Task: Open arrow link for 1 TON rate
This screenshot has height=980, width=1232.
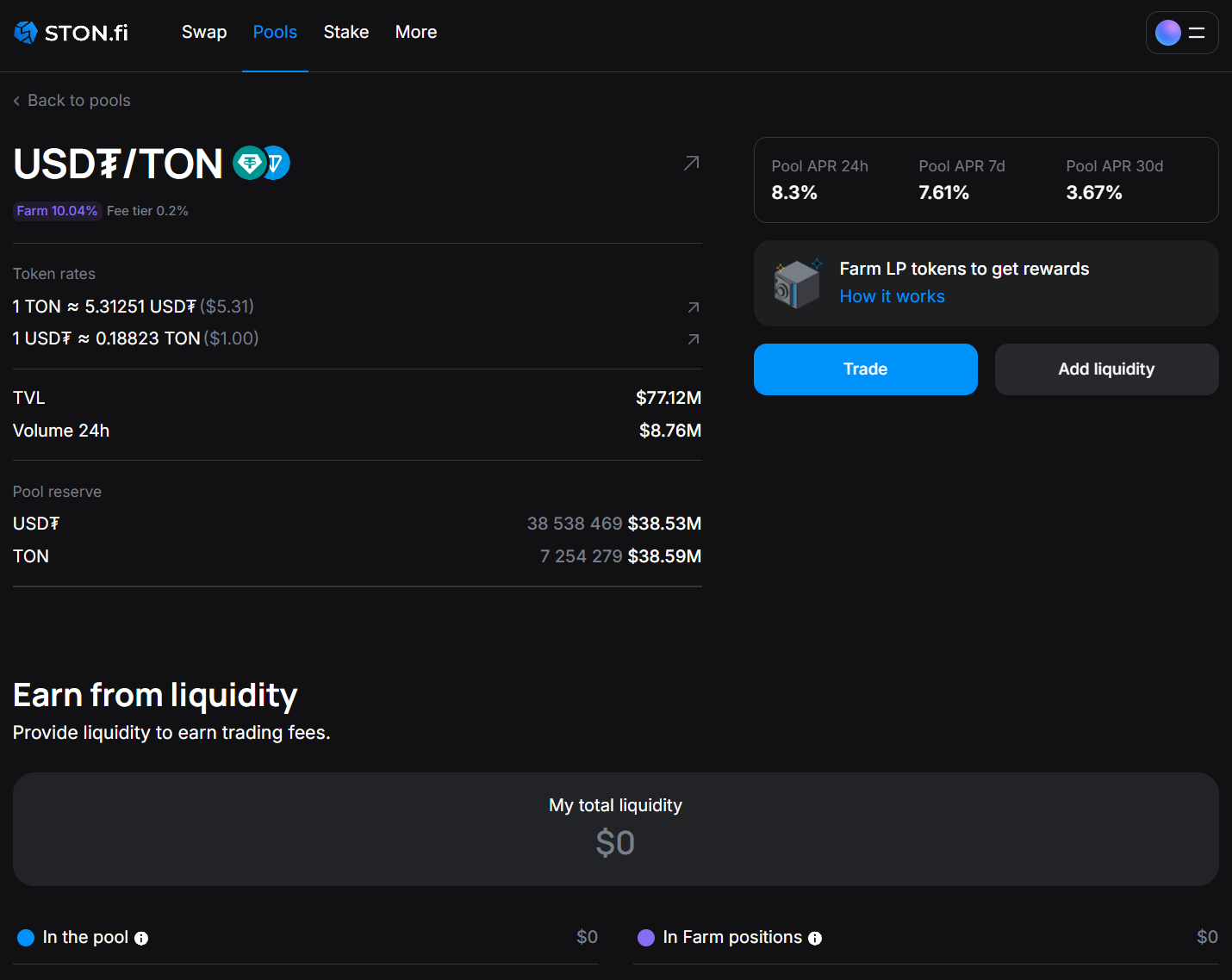Action: [693, 307]
